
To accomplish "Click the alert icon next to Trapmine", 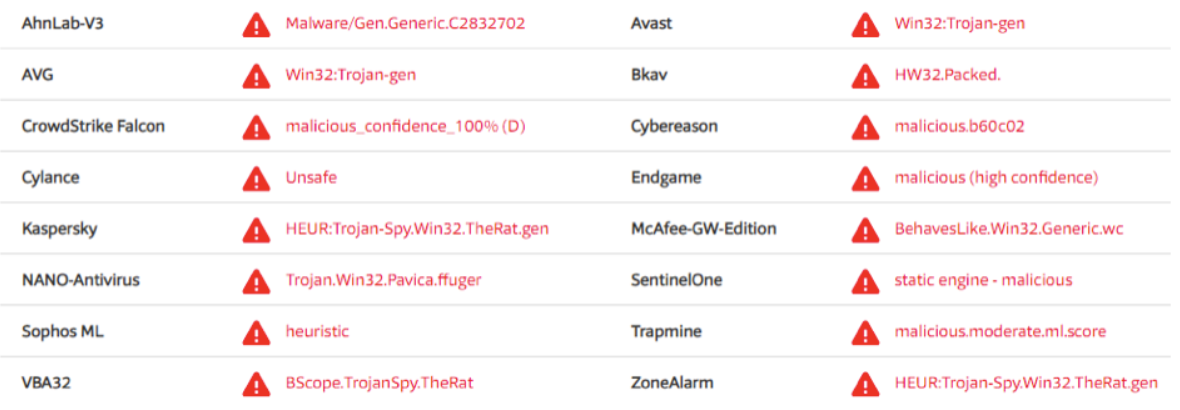I will 865,333.
